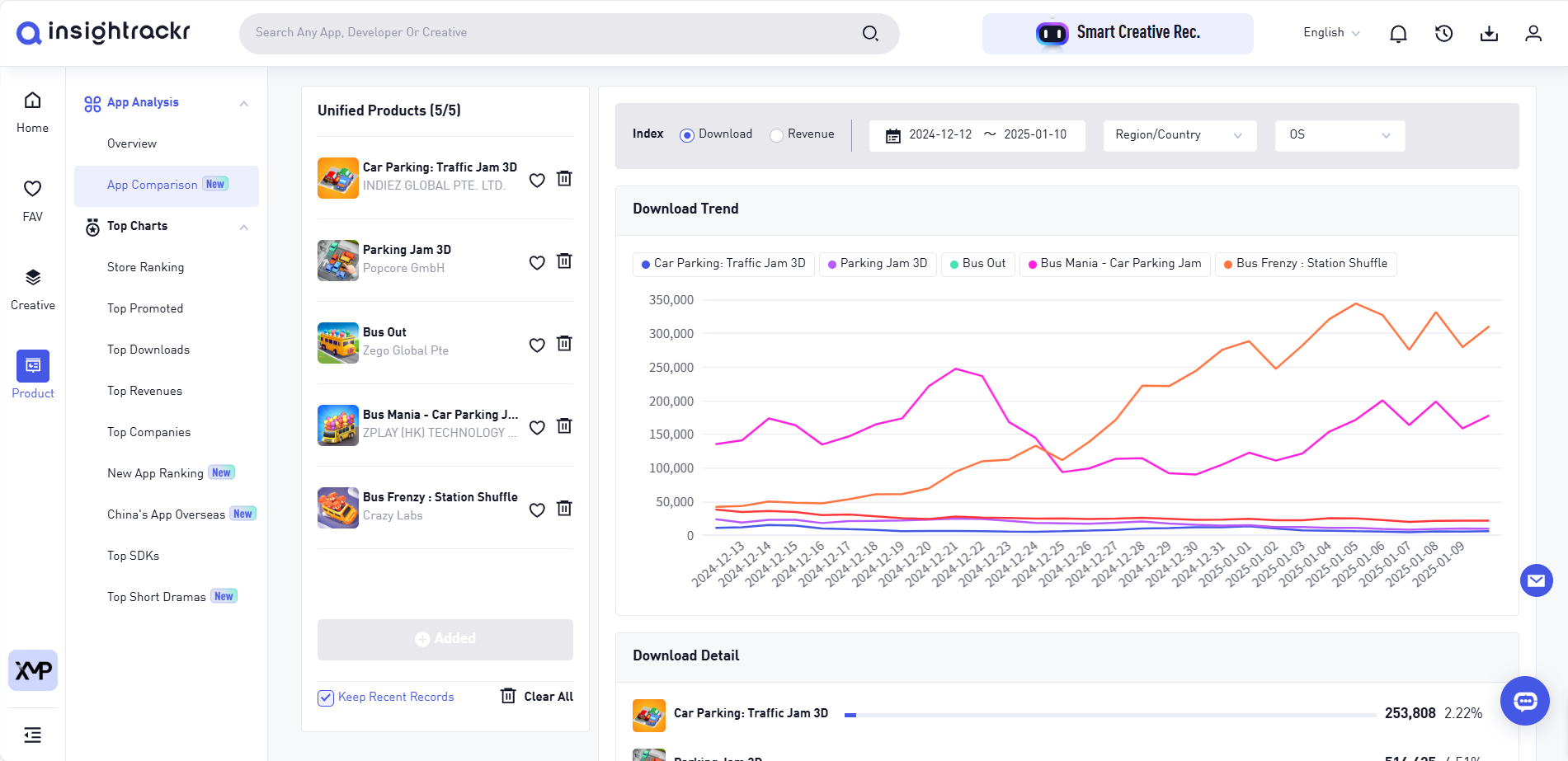Click Parking Jam 3D app thumbnail
Image resolution: width=1568 pixels, height=761 pixels.
point(338,261)
